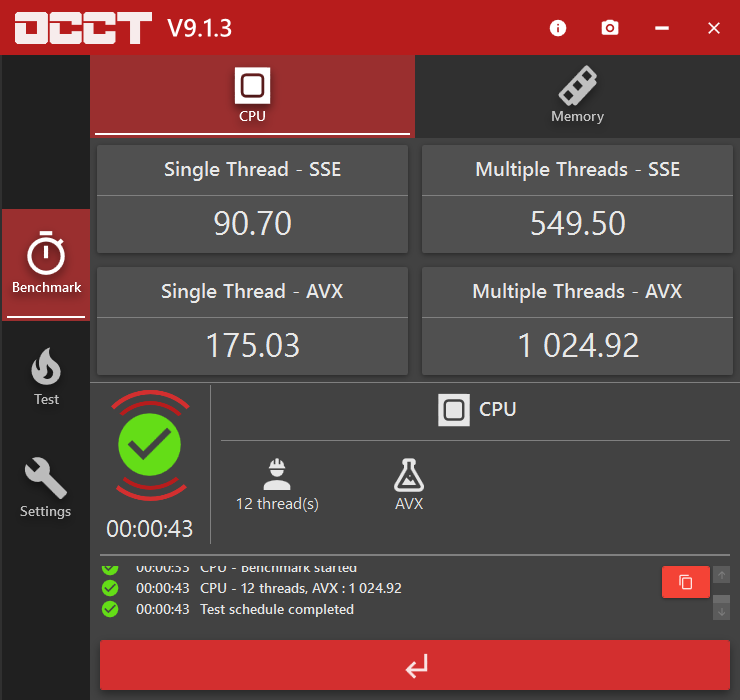Viewport: 740px width, 700px height.
Task: Click the green checkmark status indicator
Action: tap(150, 445)
